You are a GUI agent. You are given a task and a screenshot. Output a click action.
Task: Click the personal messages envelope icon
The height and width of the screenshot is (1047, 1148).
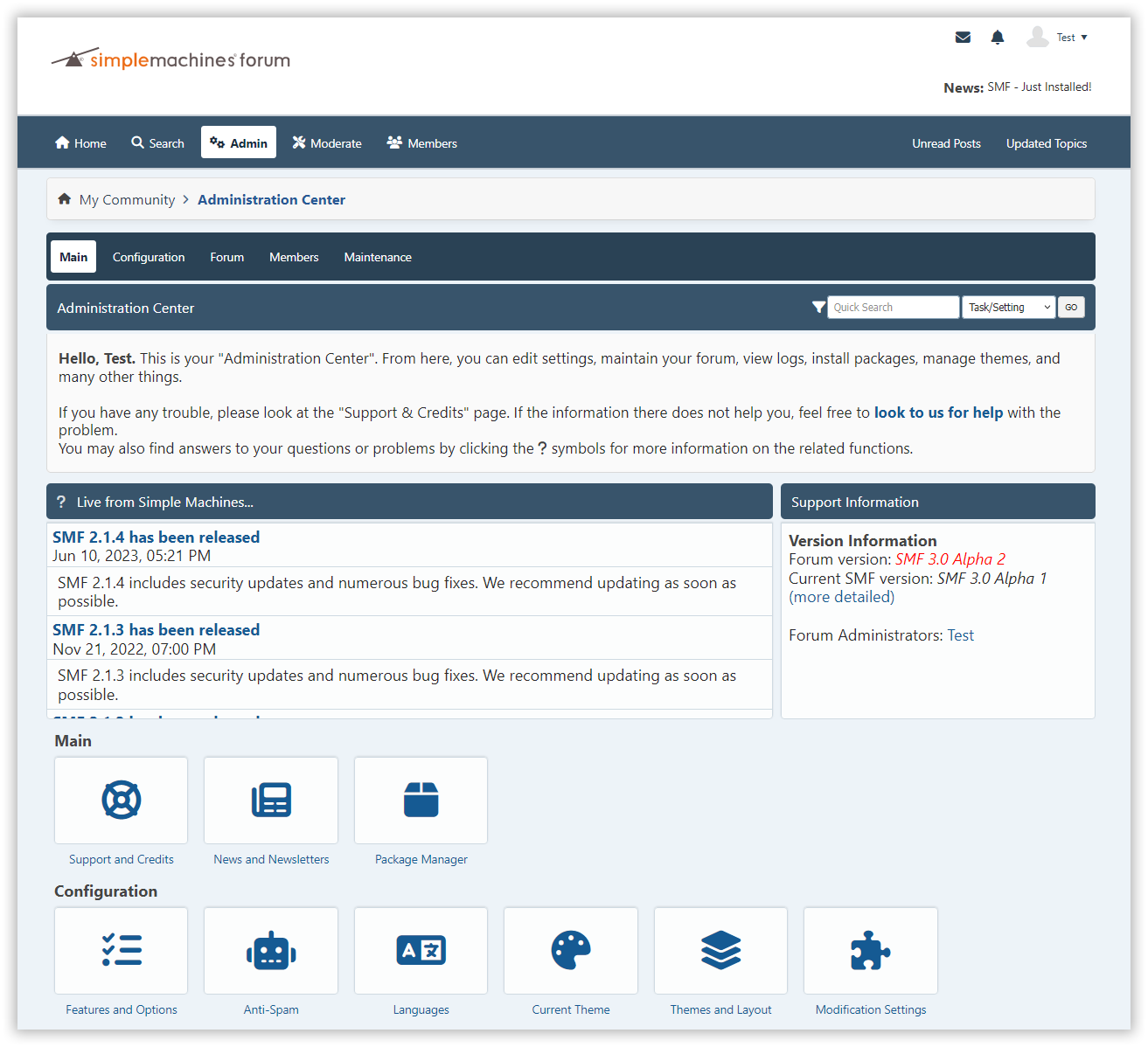963,38
